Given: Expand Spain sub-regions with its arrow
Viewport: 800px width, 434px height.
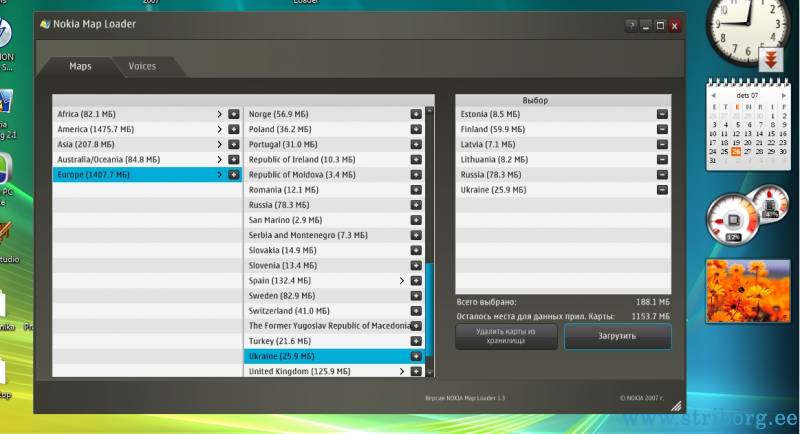Looking at the screenshot, I should tap(402, 280).
